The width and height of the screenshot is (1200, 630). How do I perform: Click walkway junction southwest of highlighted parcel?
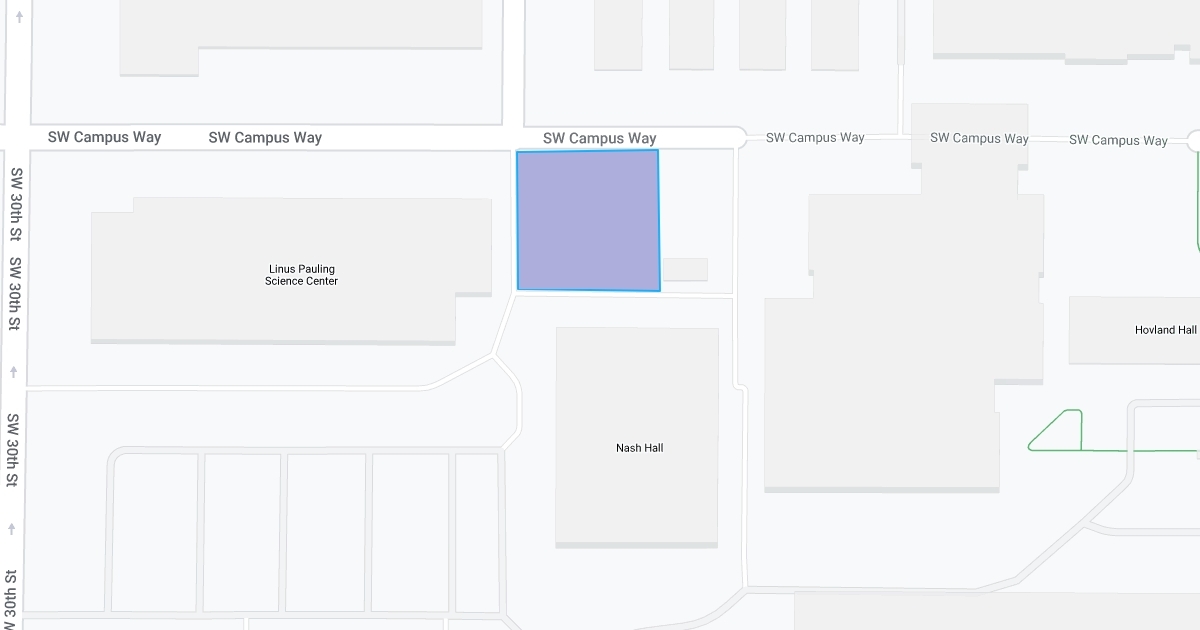(496, 354)
